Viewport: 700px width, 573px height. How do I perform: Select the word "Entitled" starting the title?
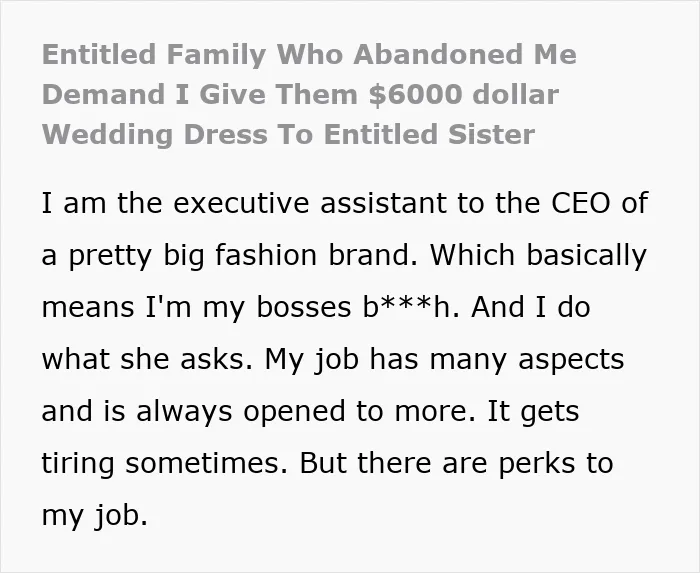[x=99, y=54]
